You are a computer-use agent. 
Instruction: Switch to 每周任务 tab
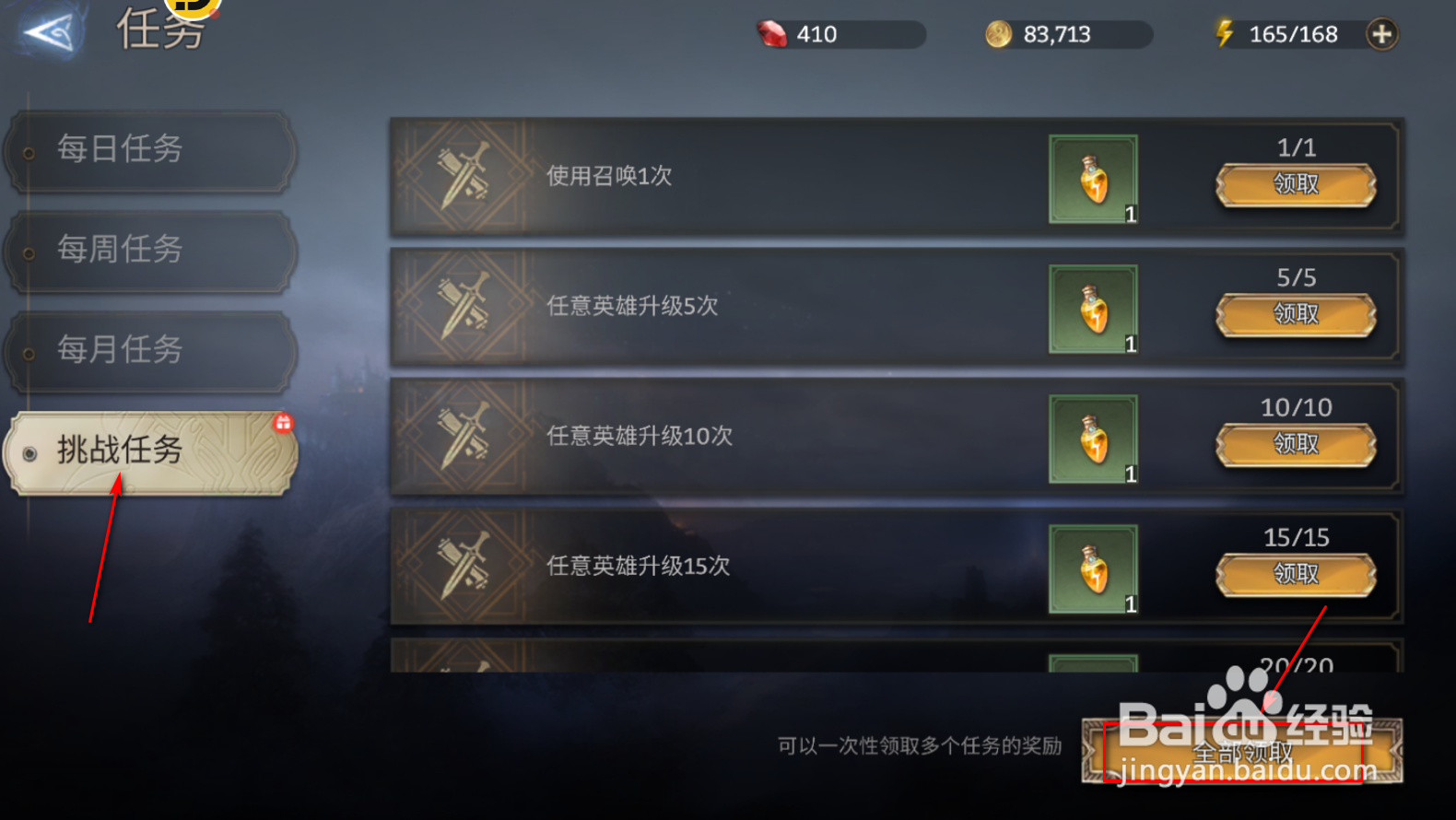150,250
